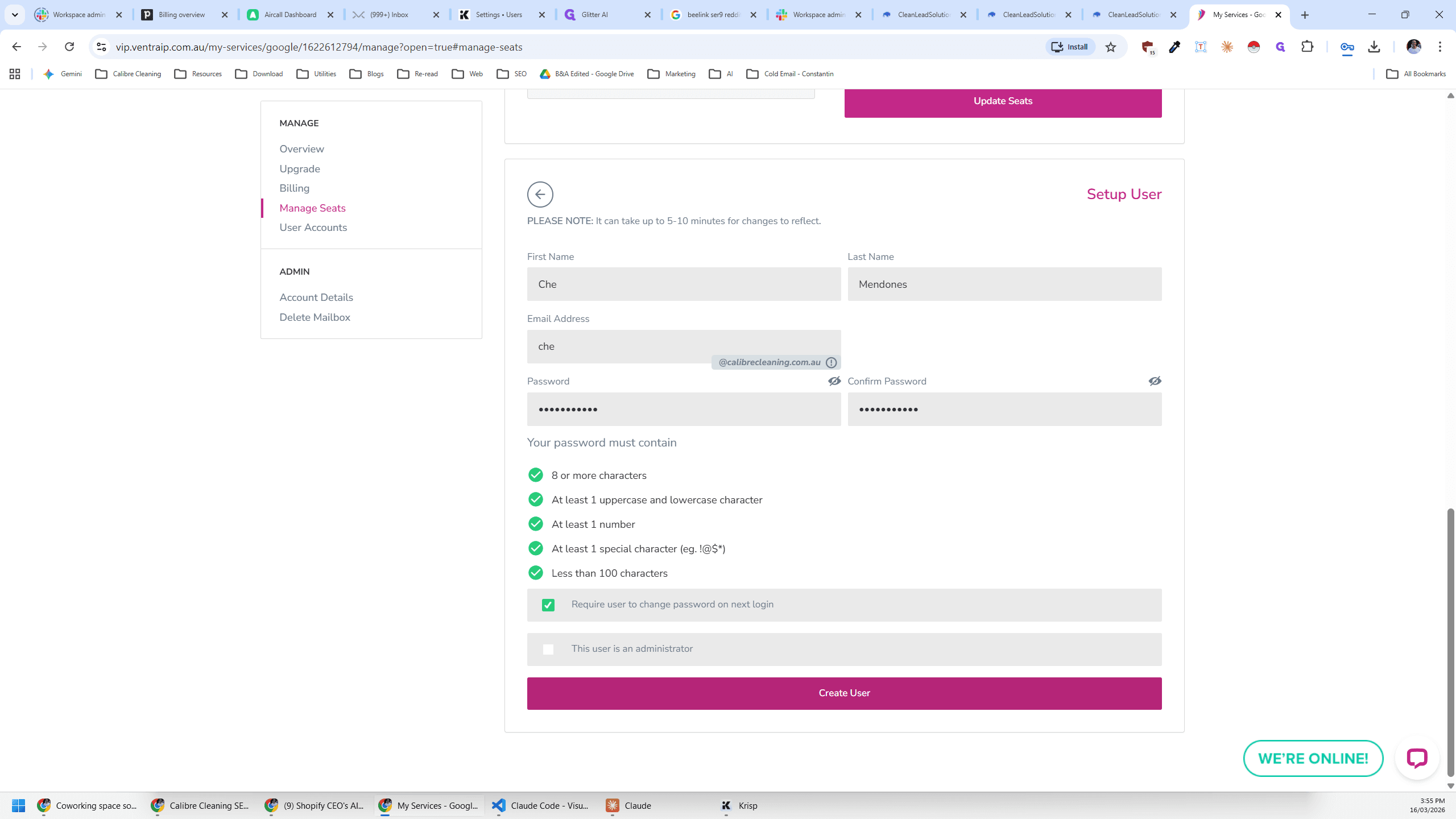Open the SEO bookmarks folder

tap(511, 74)
